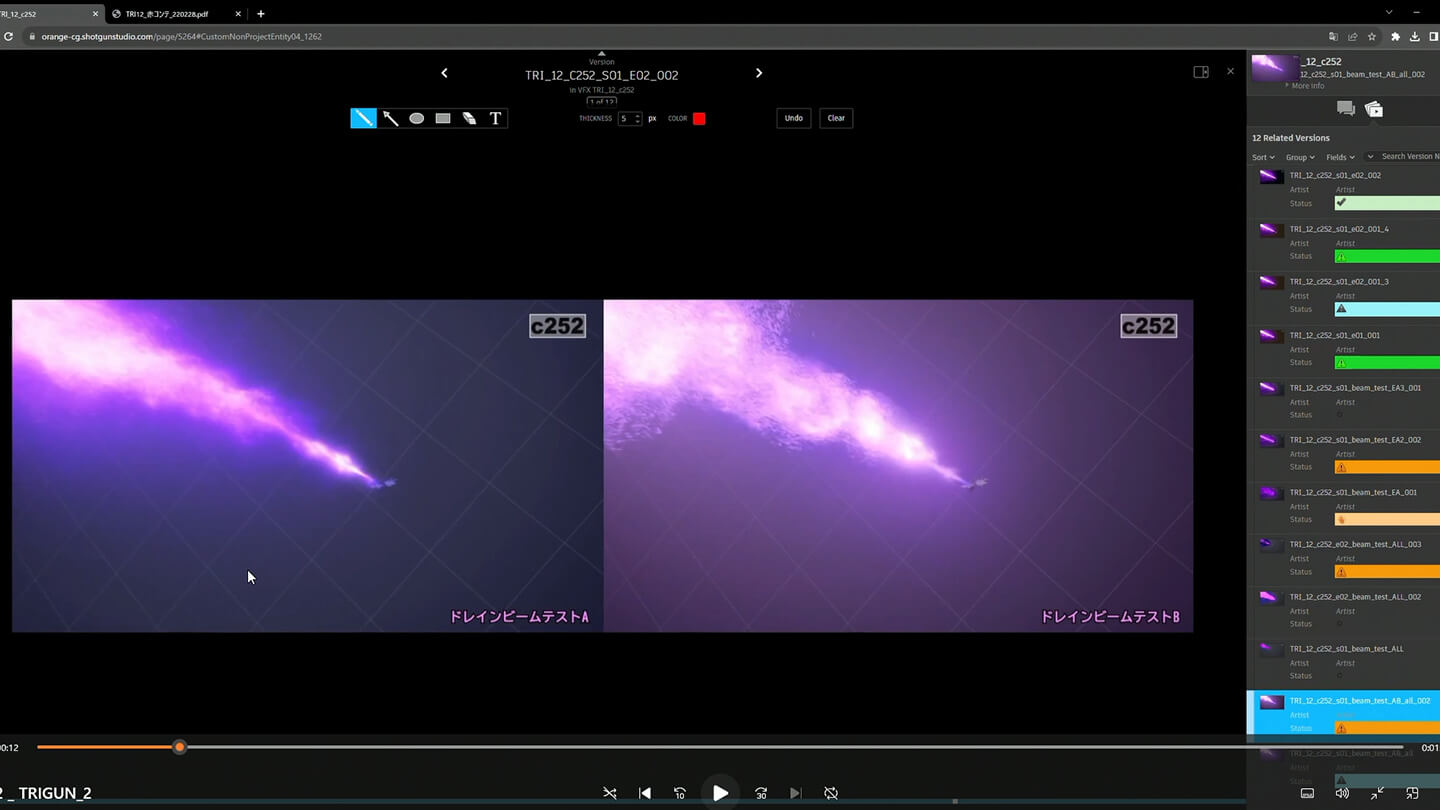Screen dimensions: 1440x810
Task: Select version TRI_12_c252_s01_e02_001_4
Action: [x=1339, y=229]
